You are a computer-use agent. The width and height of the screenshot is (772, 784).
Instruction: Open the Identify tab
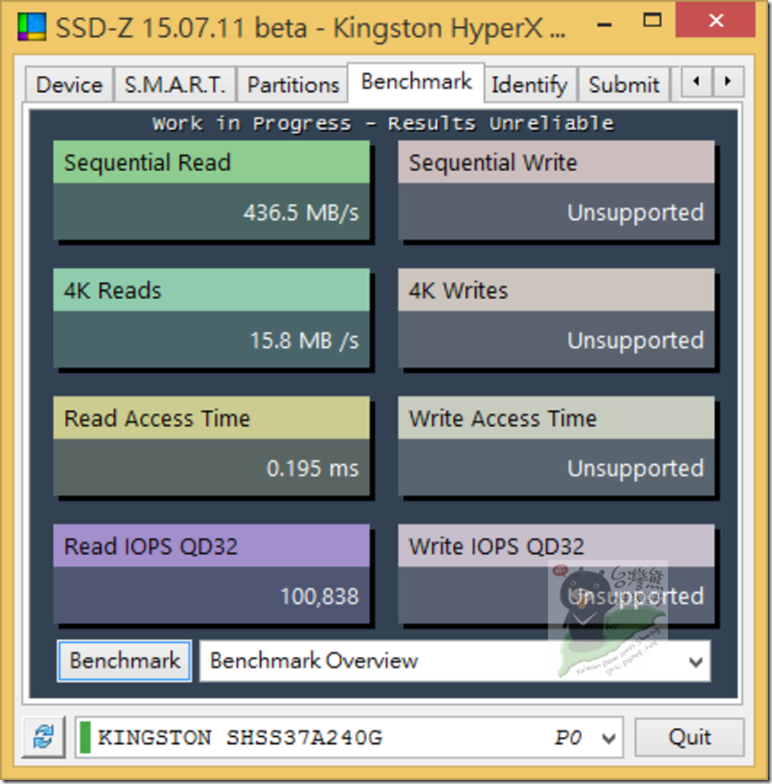click(530, 84)
